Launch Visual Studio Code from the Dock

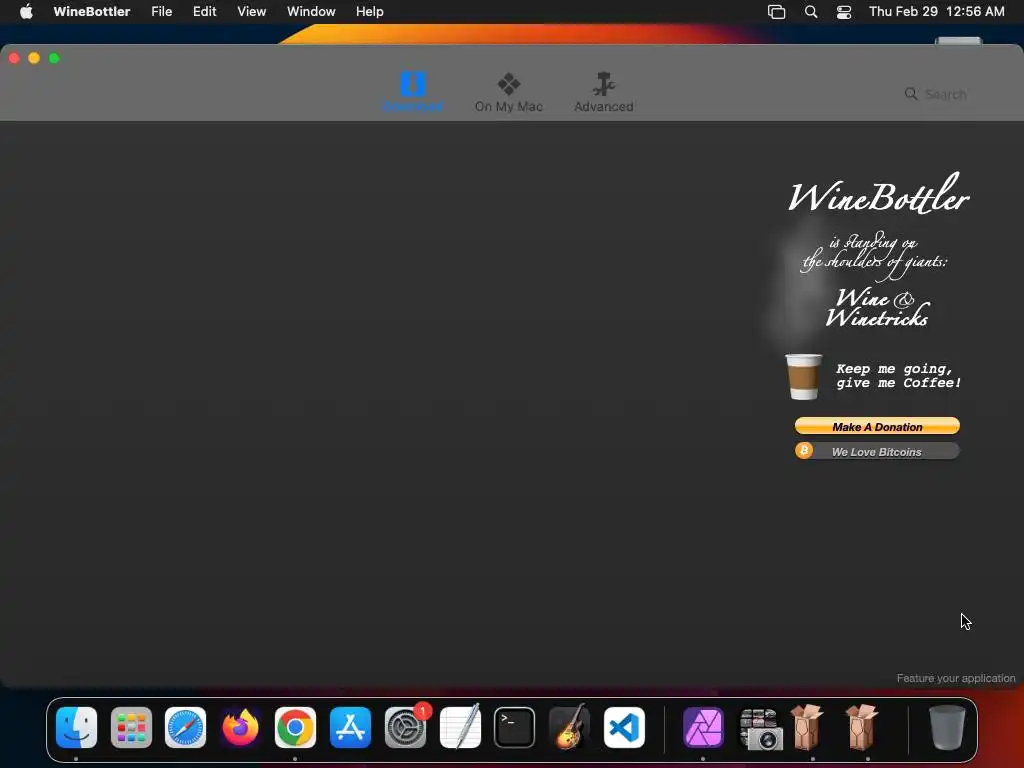click(624, 728)
